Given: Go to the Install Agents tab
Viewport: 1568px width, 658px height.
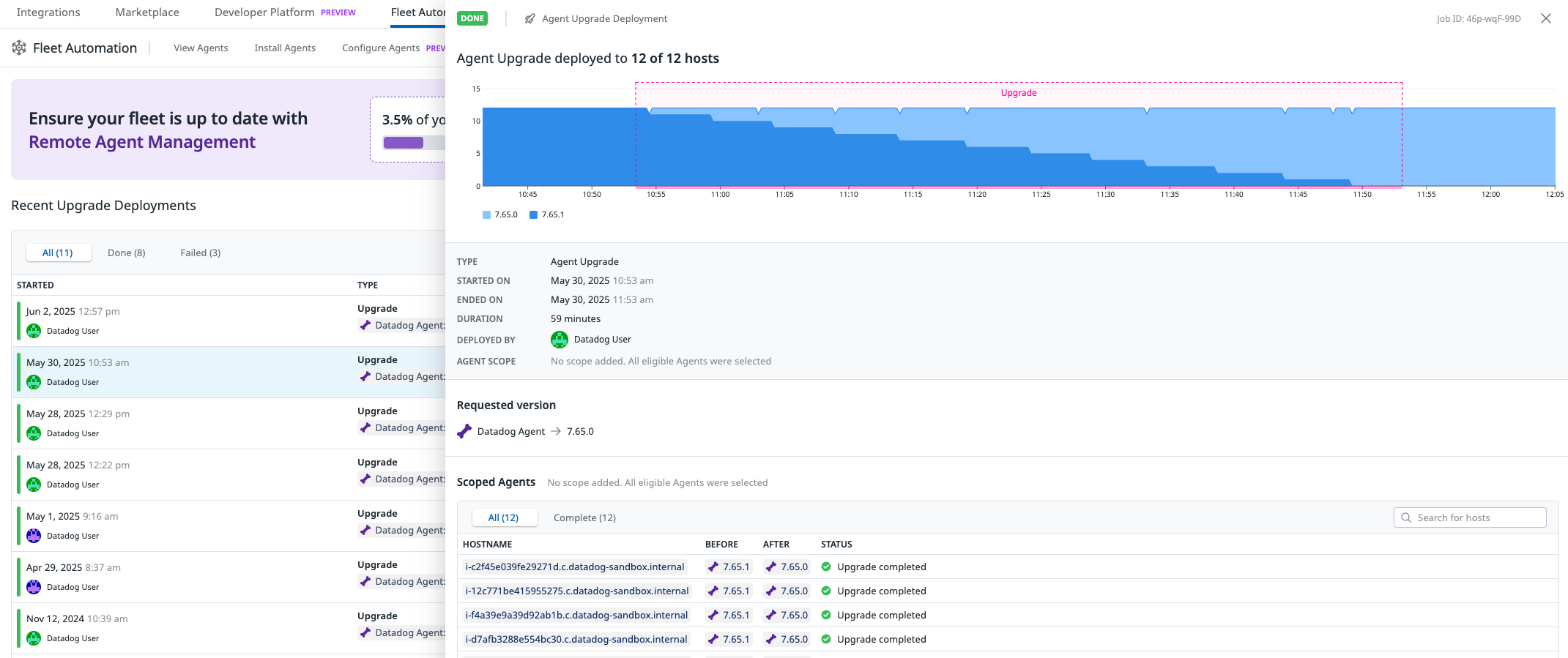Looking at the screenshot, I should (285, 48).
